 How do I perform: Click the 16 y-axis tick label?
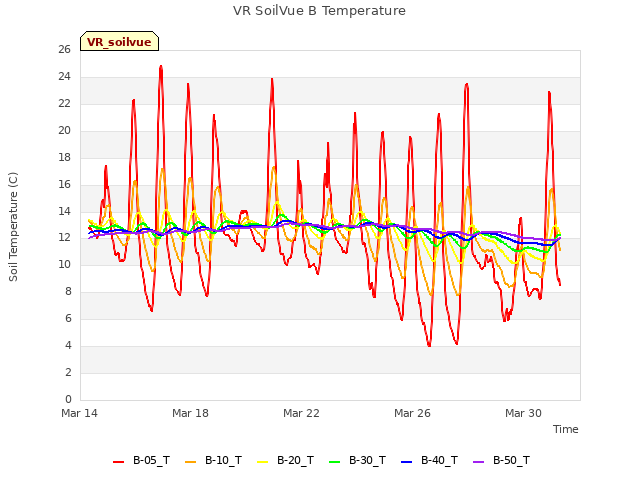64,184
